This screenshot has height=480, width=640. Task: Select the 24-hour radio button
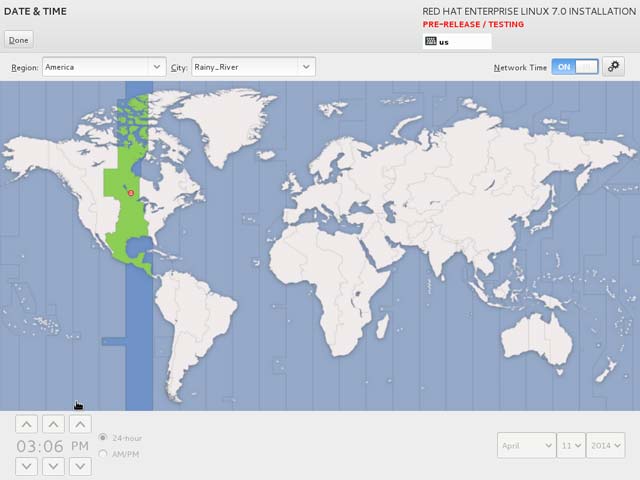(103, 438)
